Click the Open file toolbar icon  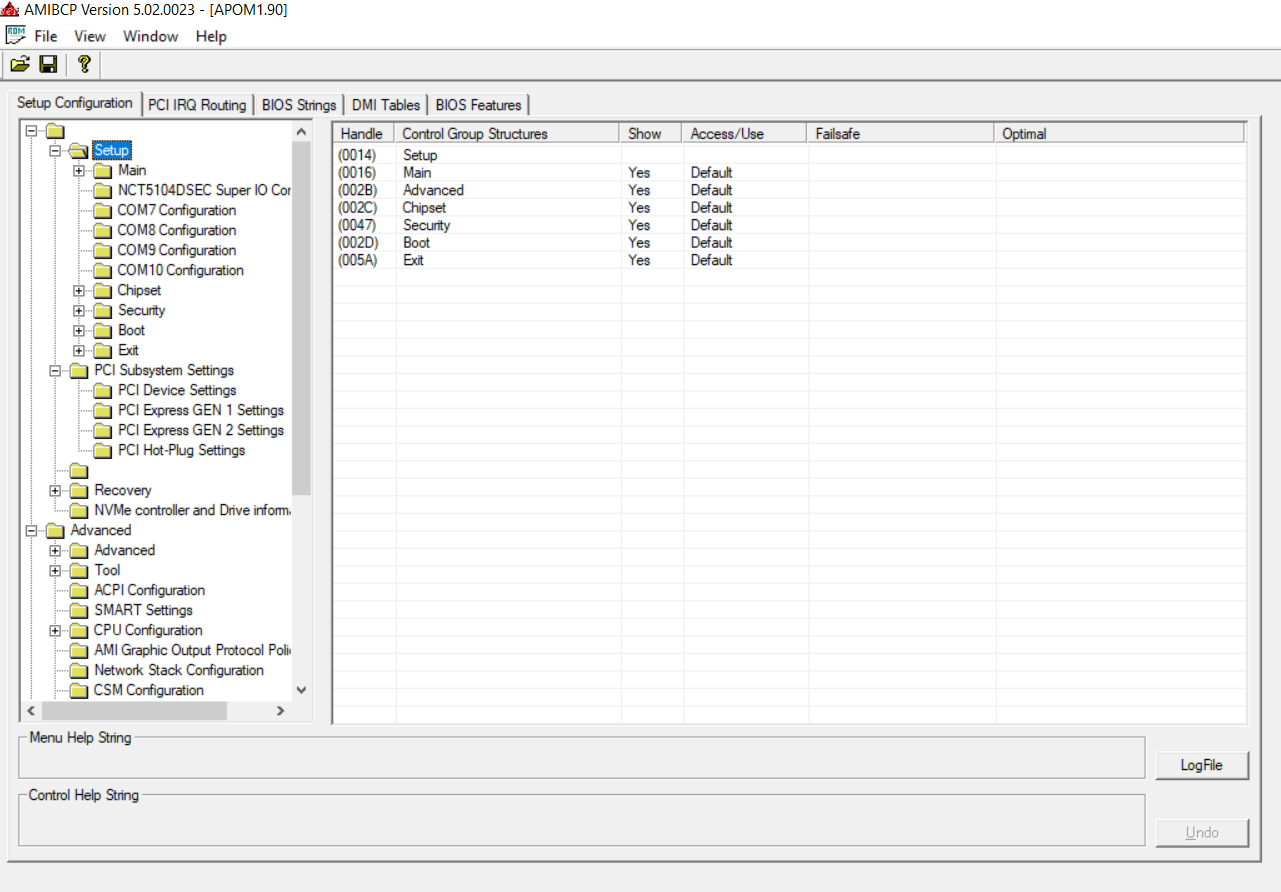coord(20,65)
